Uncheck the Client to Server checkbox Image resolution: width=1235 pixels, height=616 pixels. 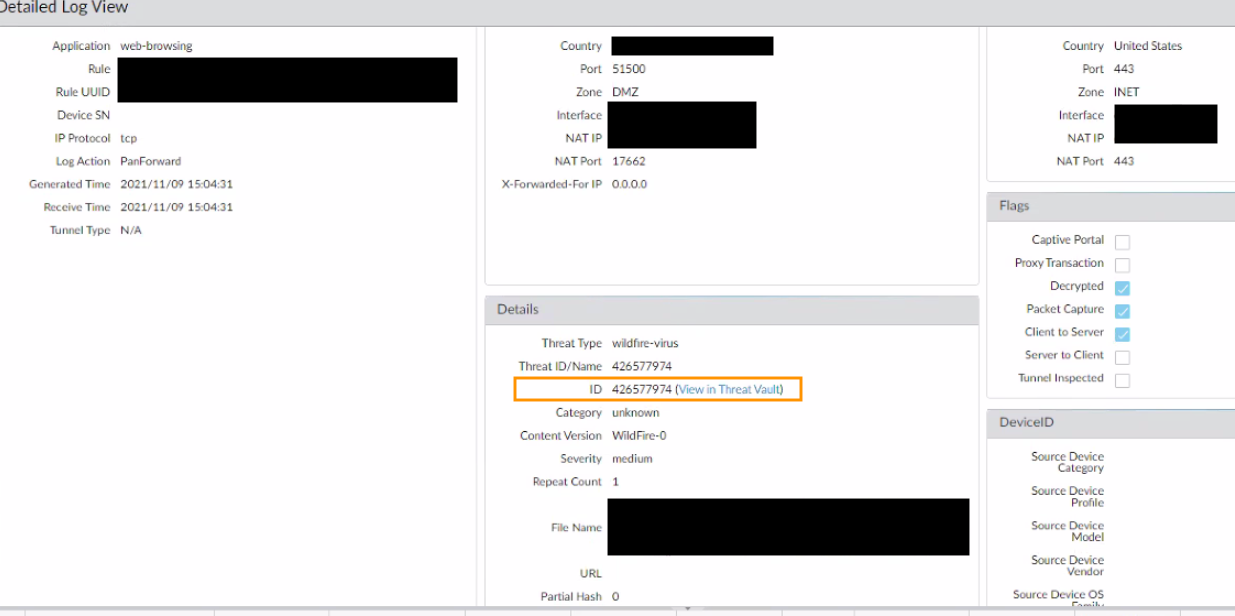tap(1122, 334)
